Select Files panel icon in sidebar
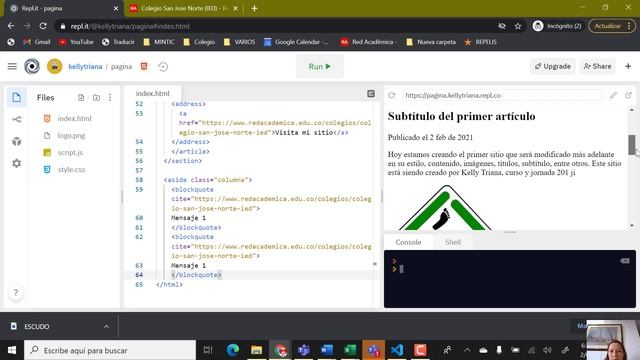This screenshot has width=640, height=360. [x=16, y=97]
